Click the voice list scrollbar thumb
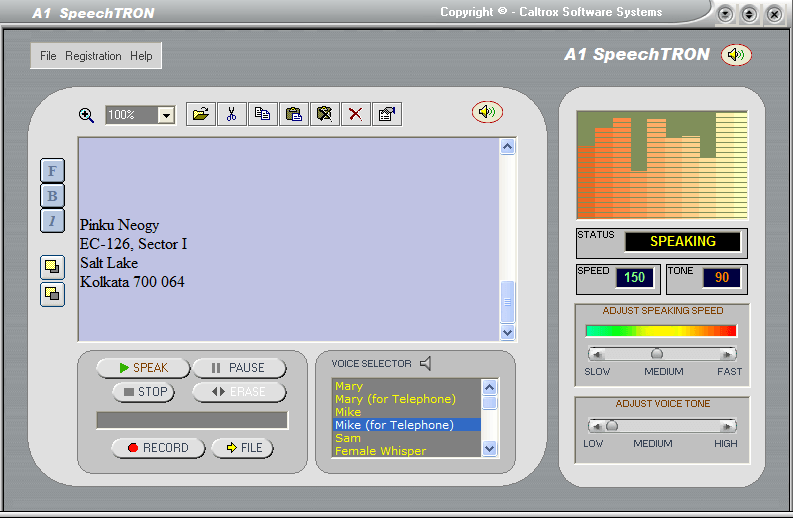This screenshot has width=793, height=518. pyautogui.click(x=490, y=403)
